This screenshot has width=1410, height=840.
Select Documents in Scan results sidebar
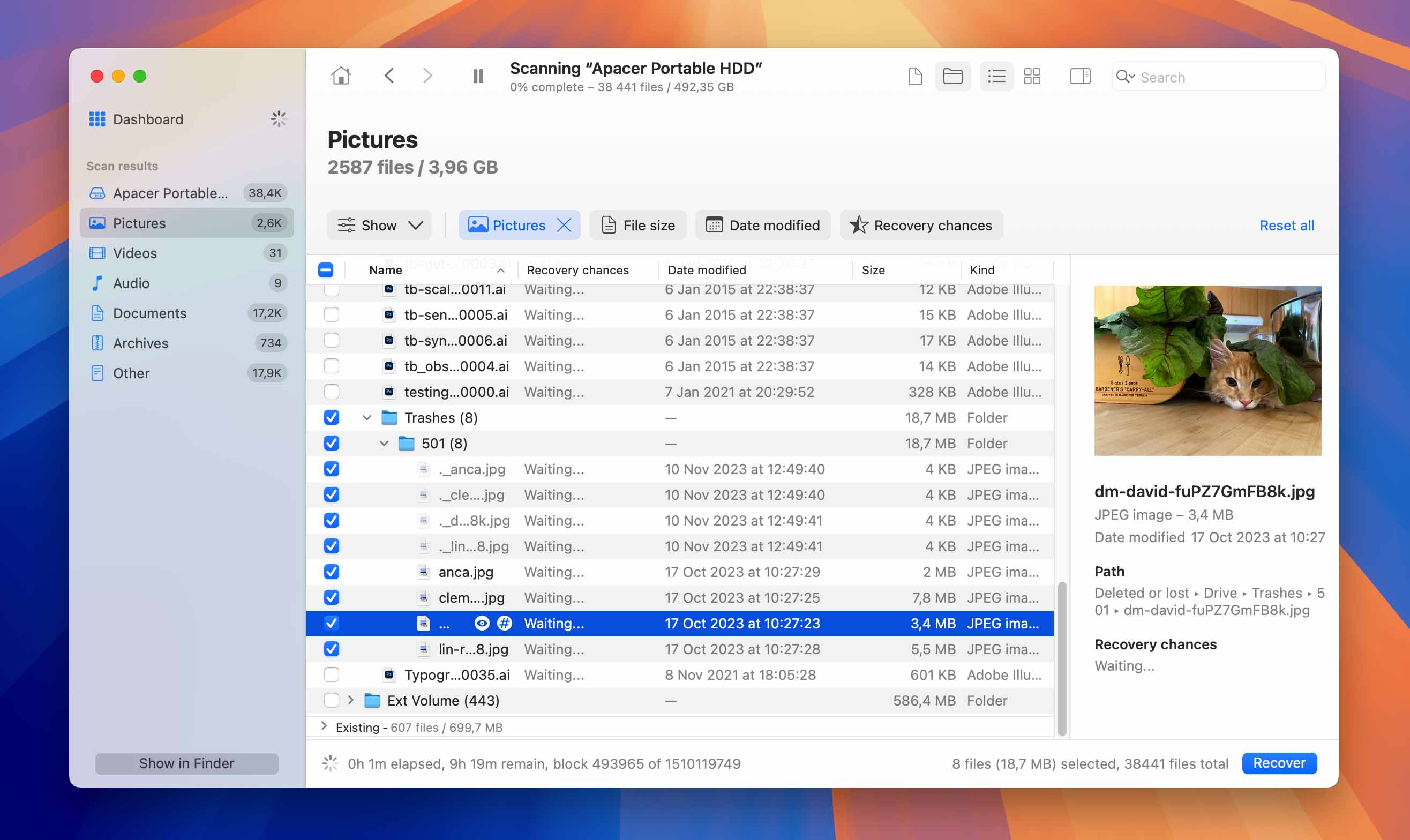pyautogui.click(x=149, y=313)
